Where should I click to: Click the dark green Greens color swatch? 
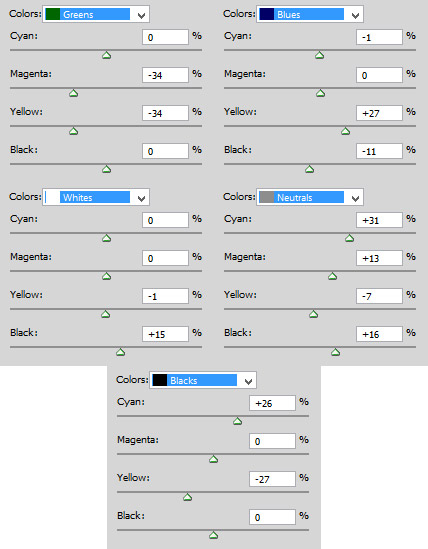[53, 14]
